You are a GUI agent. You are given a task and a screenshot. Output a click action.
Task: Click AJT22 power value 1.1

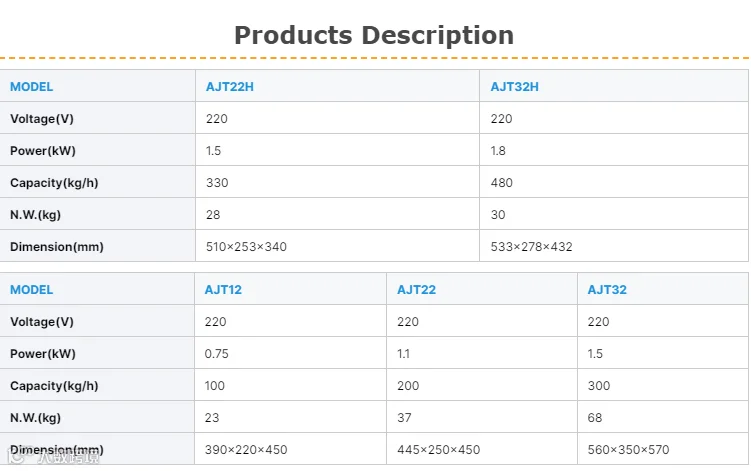pyautogui.click(x=403, y=354)
